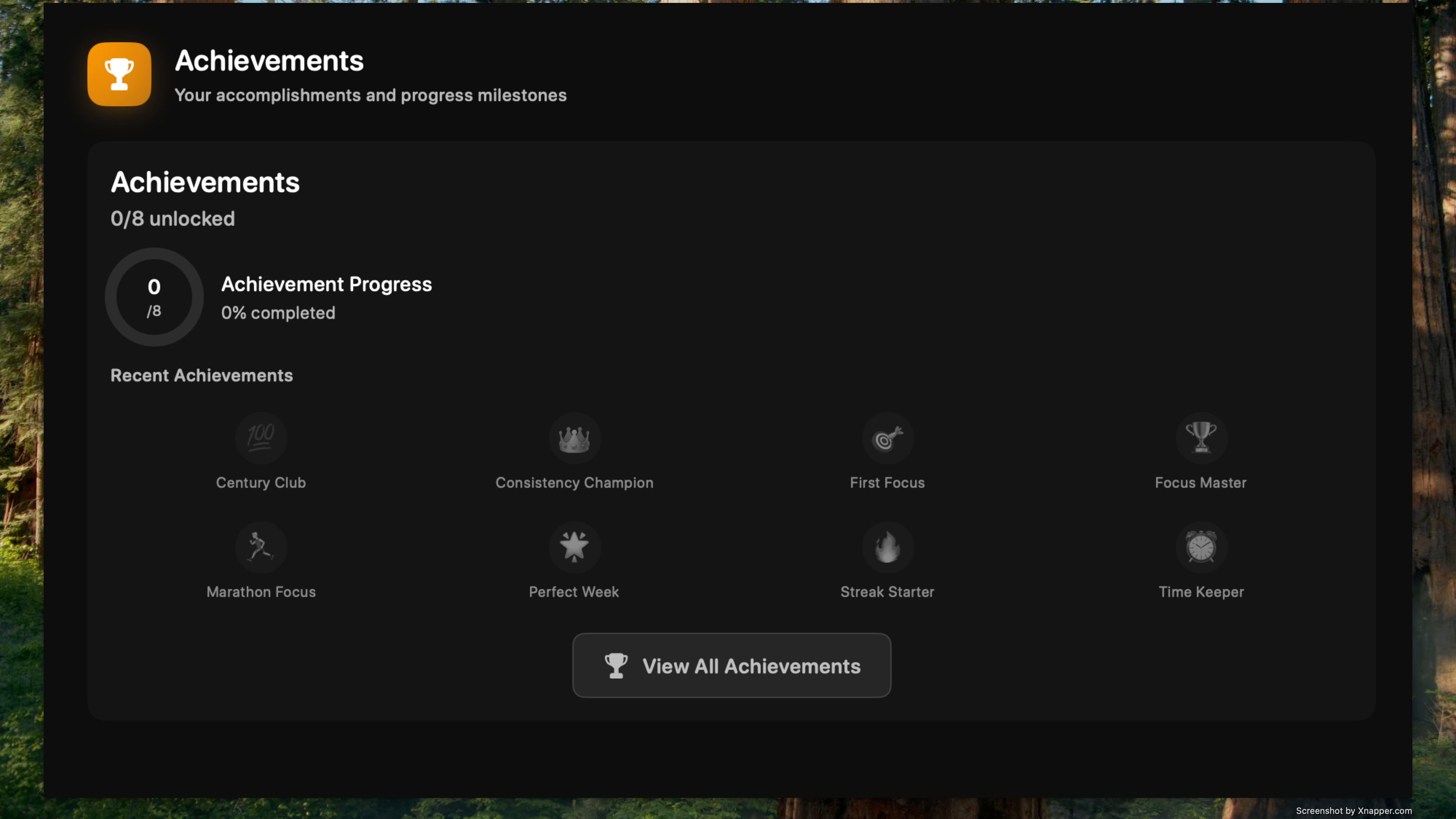The width and height of the screenshot is (1456, 819).
Task: Click the Streak Starter flame icon
Action: [x=887, y=547]
